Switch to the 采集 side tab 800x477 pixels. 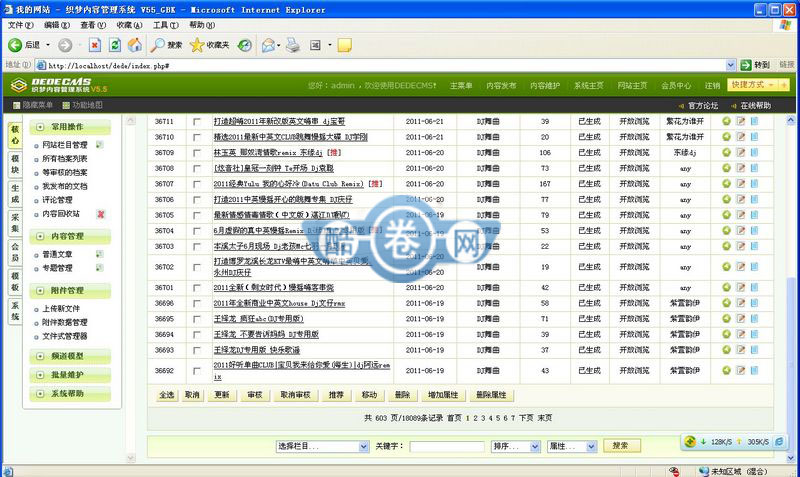click(x=15, y=223)
